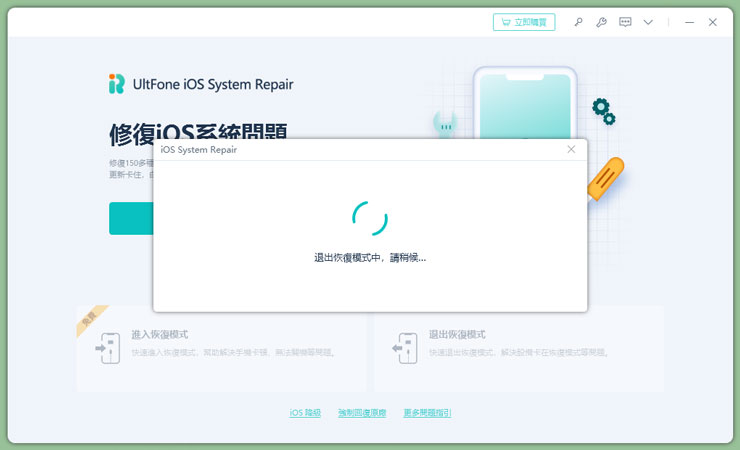Viewport: 740px width, 450px height.
Task: Open the feedback chat icon
Action: 625,22
